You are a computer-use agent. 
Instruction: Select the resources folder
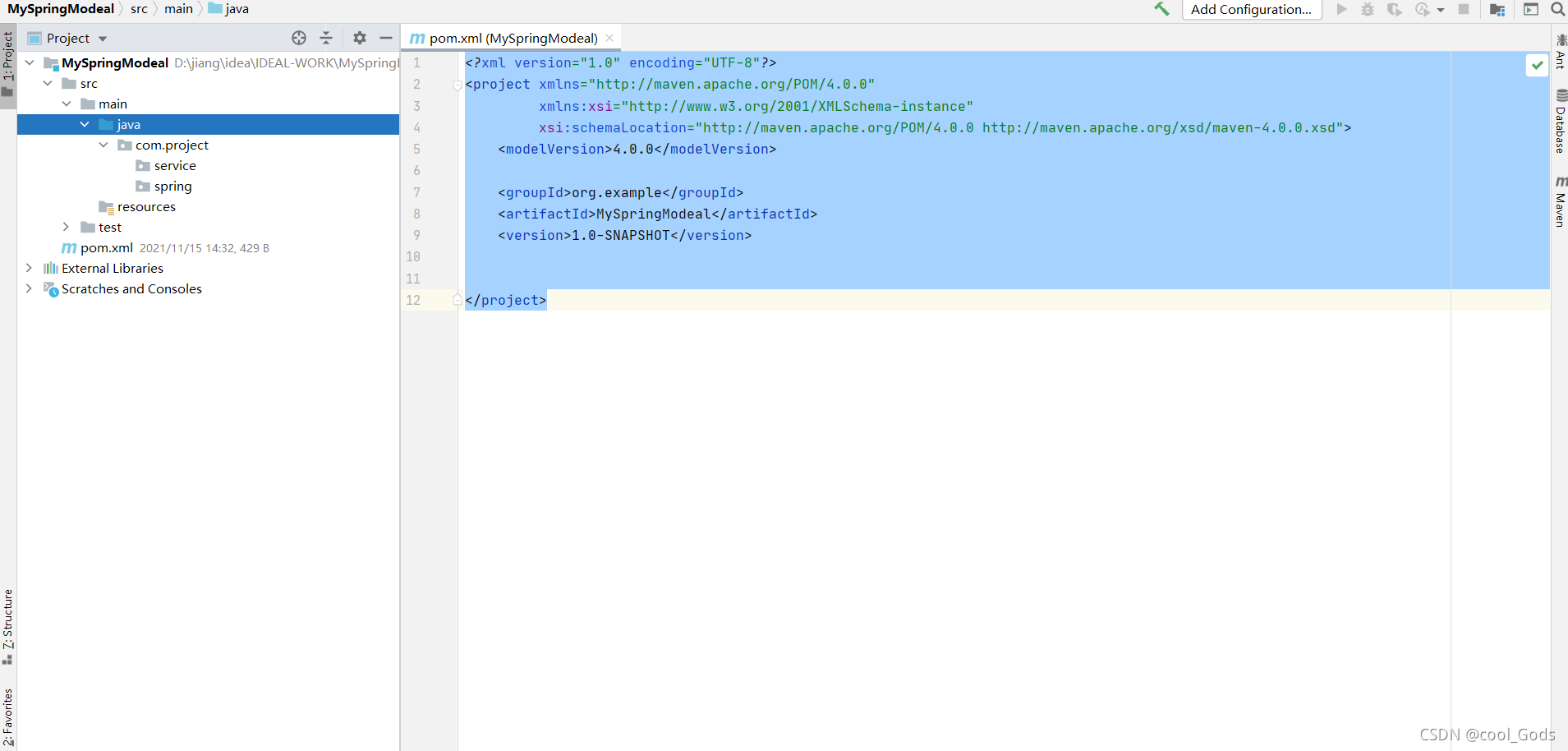click(x=146, y=206)
